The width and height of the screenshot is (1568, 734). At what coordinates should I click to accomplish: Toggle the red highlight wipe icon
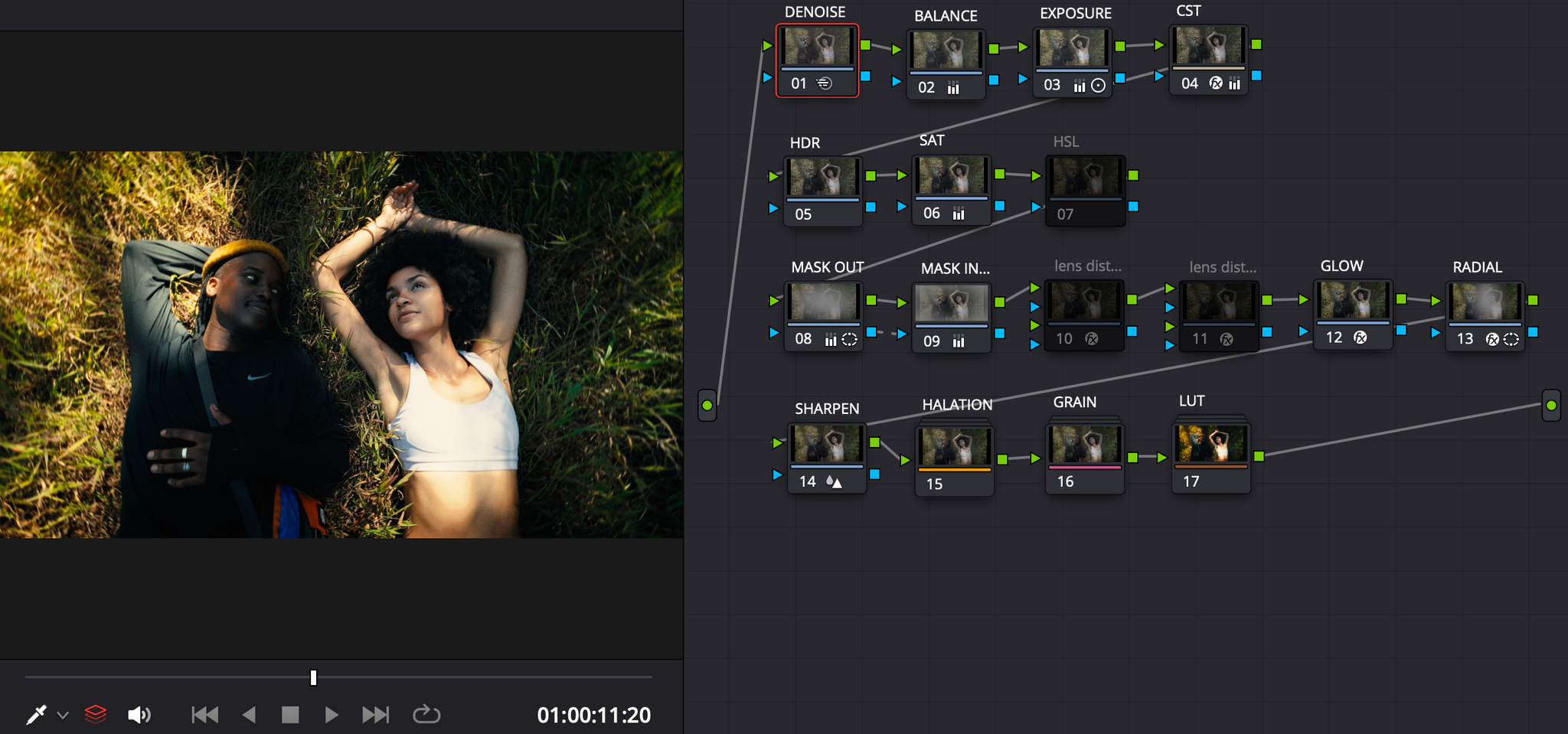[96, 714]
